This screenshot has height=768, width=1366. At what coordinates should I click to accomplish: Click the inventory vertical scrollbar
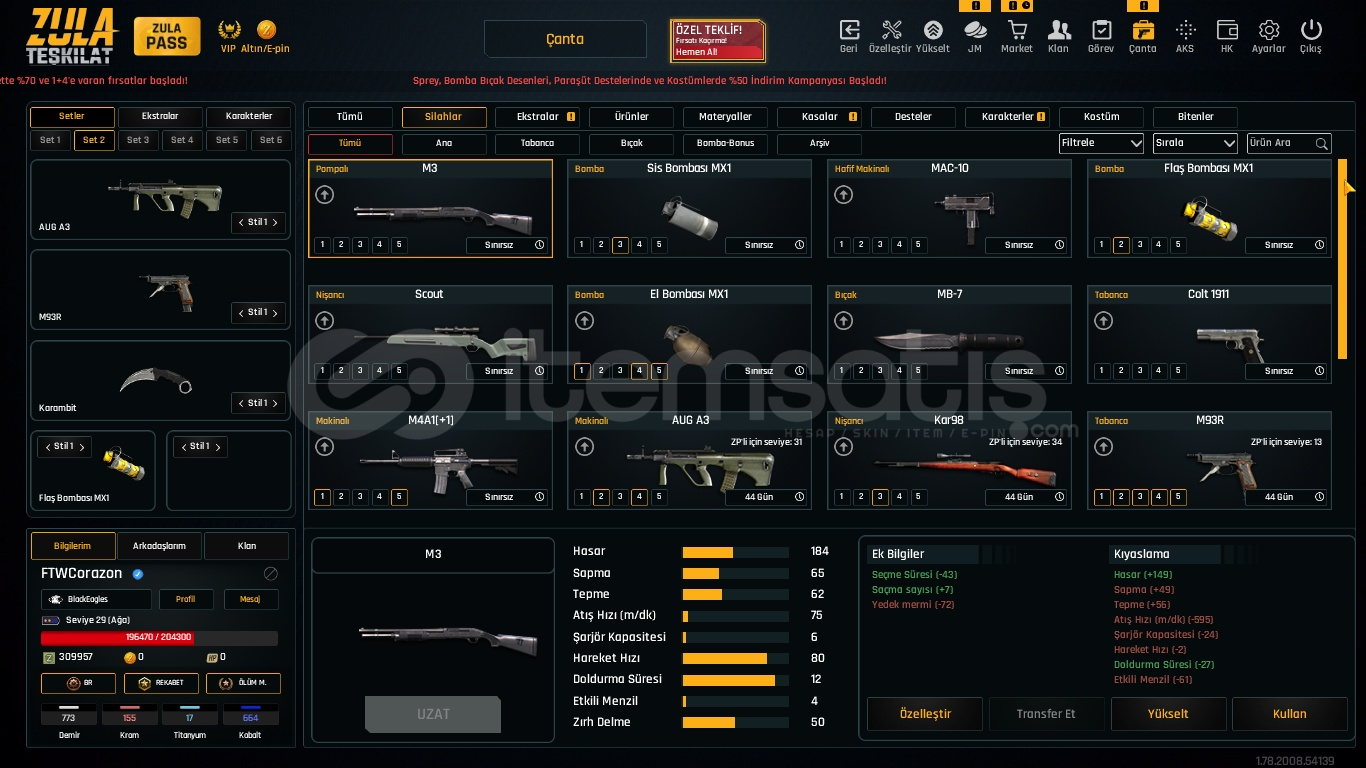pyautogui.click(x=1342, y=258)
